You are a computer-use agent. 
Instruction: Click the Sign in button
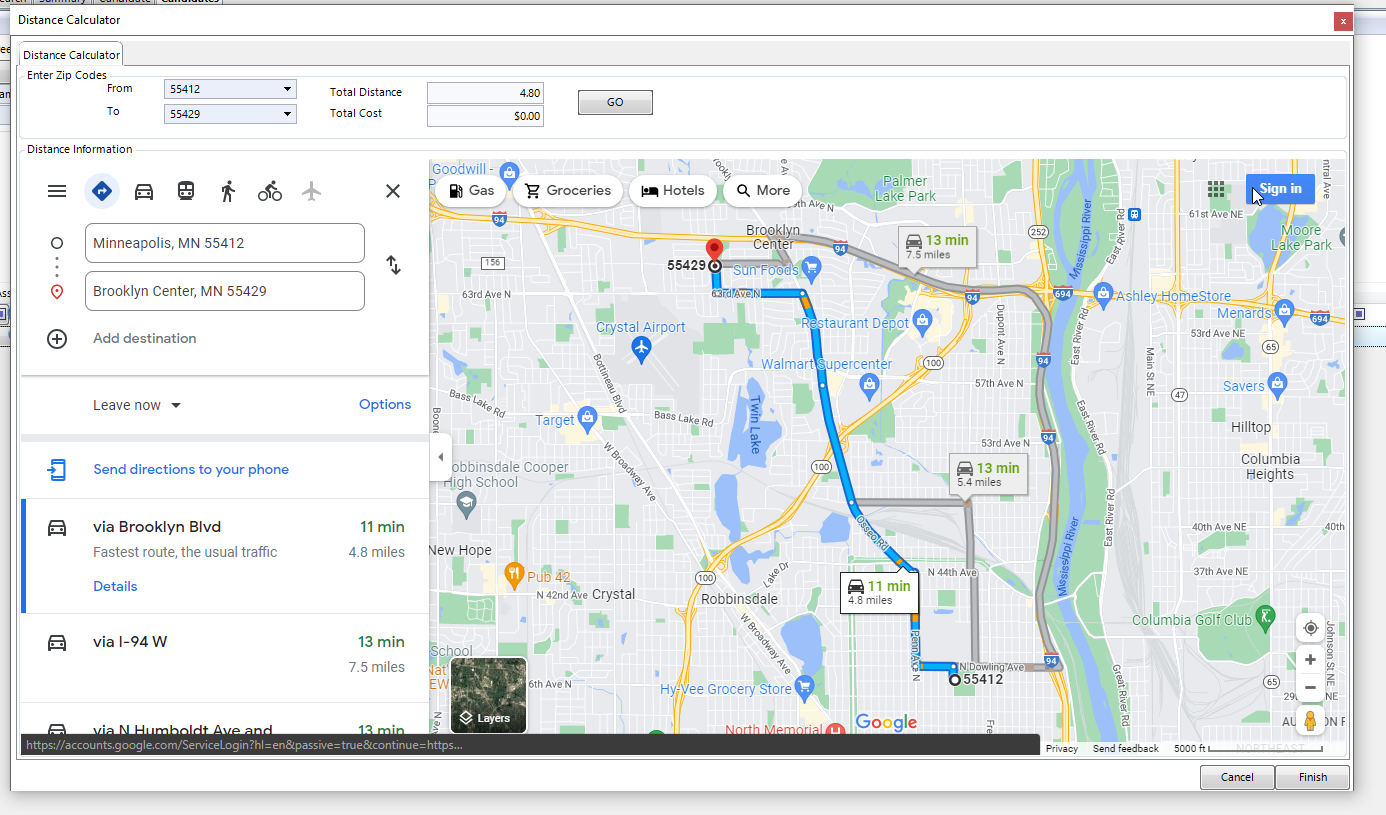[x=1280, y=189]
